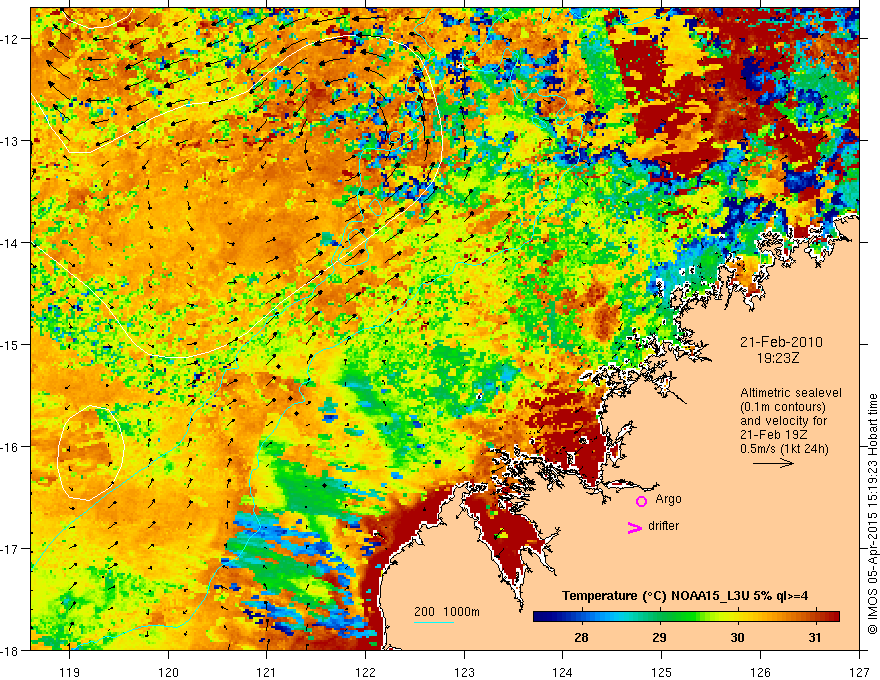Click latitude axis label '-18'
The width and height of the screenshot is (880, 680).
click(11, 650)
